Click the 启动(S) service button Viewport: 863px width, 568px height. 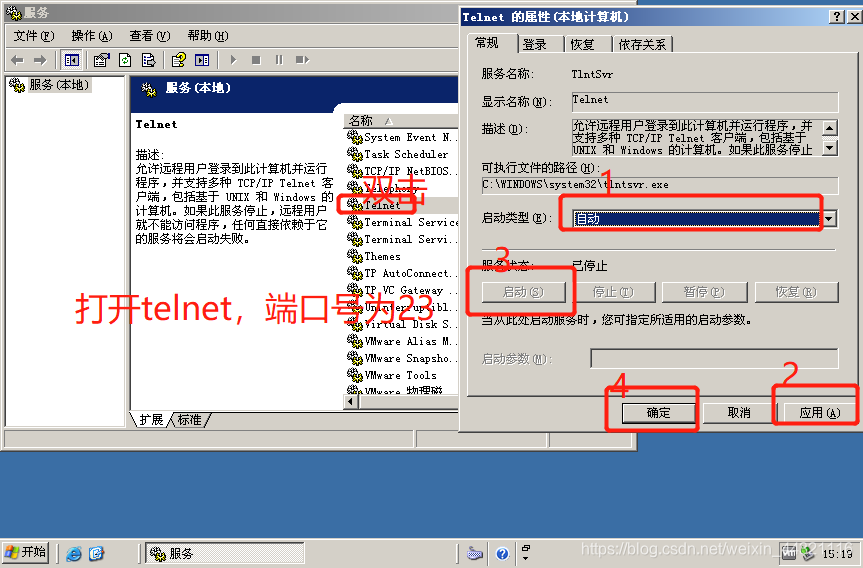pyautogui.click(x=523, y=292)
